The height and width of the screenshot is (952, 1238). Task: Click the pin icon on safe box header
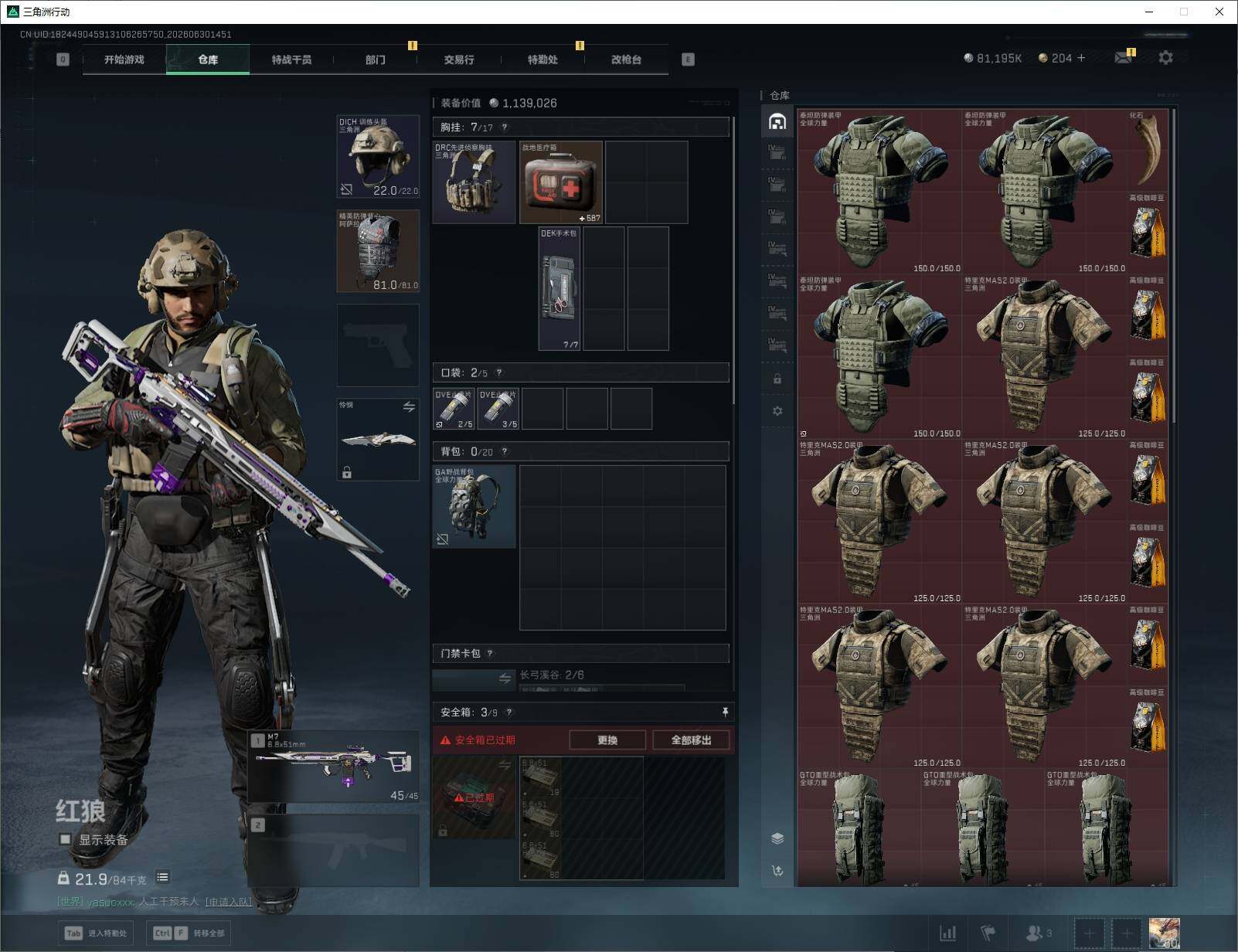(x=725, y=712)
